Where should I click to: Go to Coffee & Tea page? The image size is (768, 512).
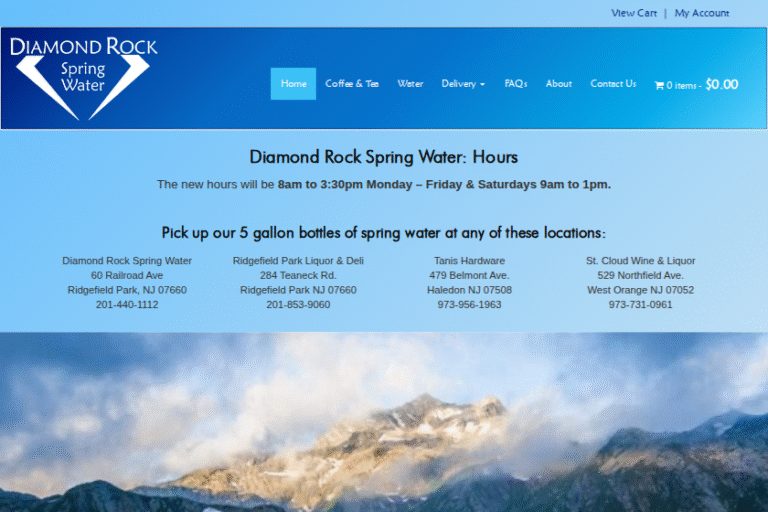pyautogui.click(x=352, y=84)
